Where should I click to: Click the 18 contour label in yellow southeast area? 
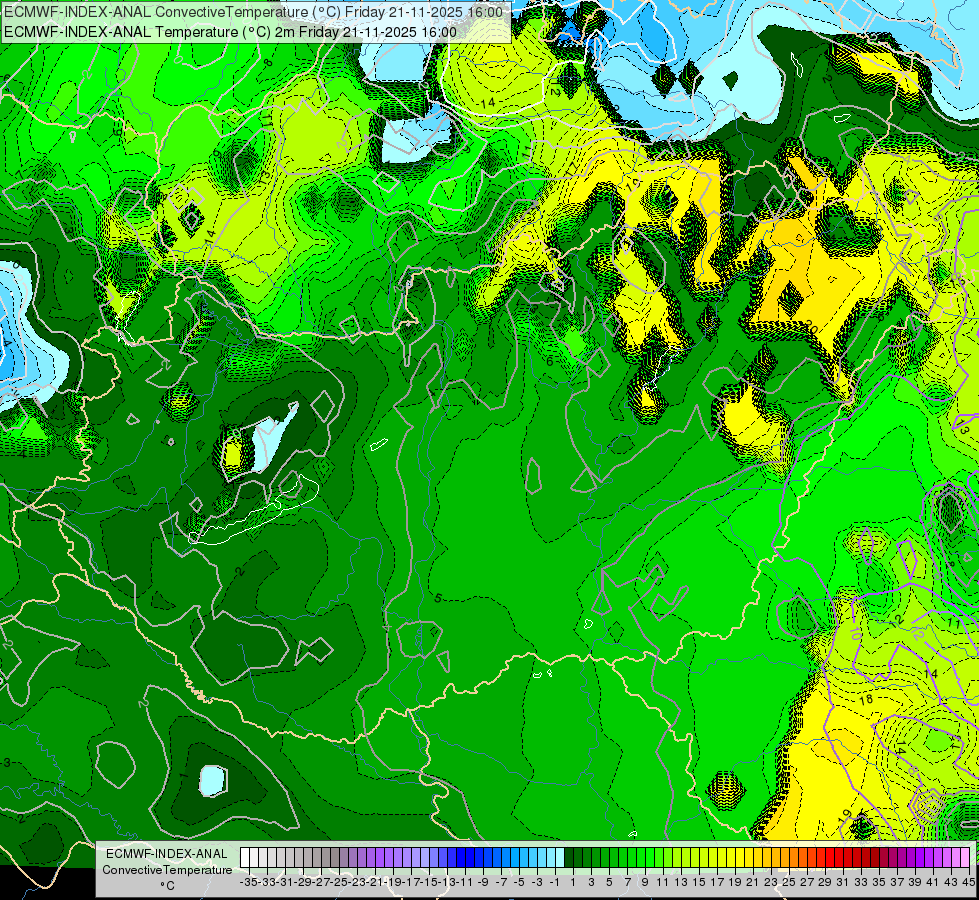(x=865, y=700)
